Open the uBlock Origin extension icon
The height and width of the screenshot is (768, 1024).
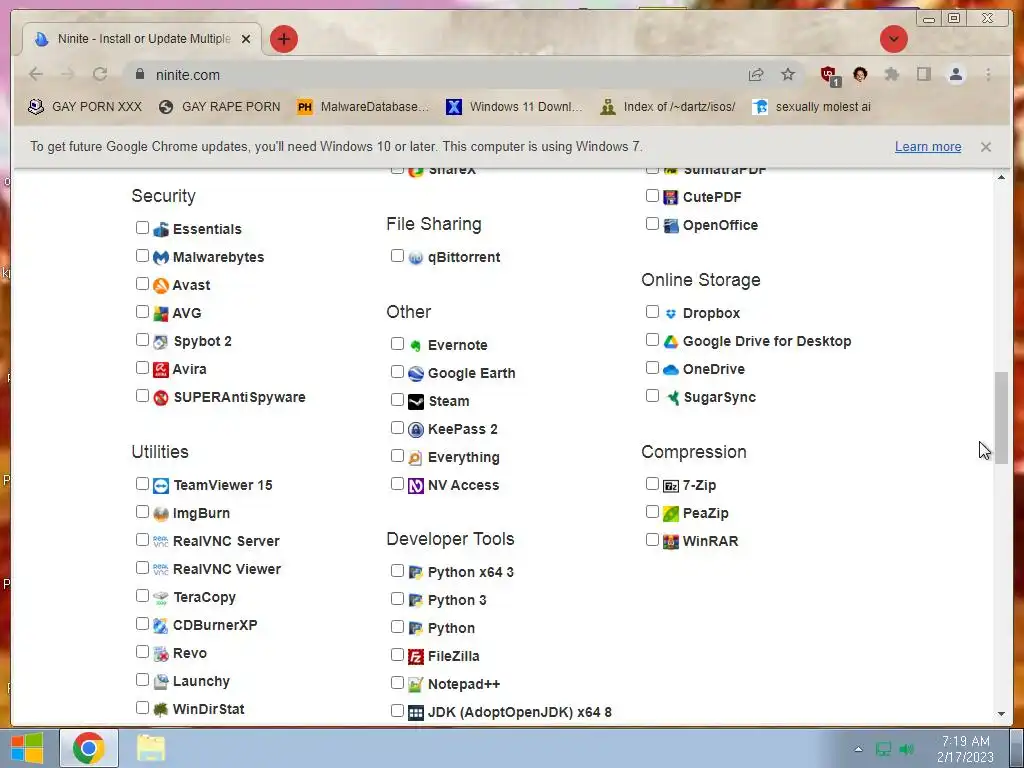point(829,75)
